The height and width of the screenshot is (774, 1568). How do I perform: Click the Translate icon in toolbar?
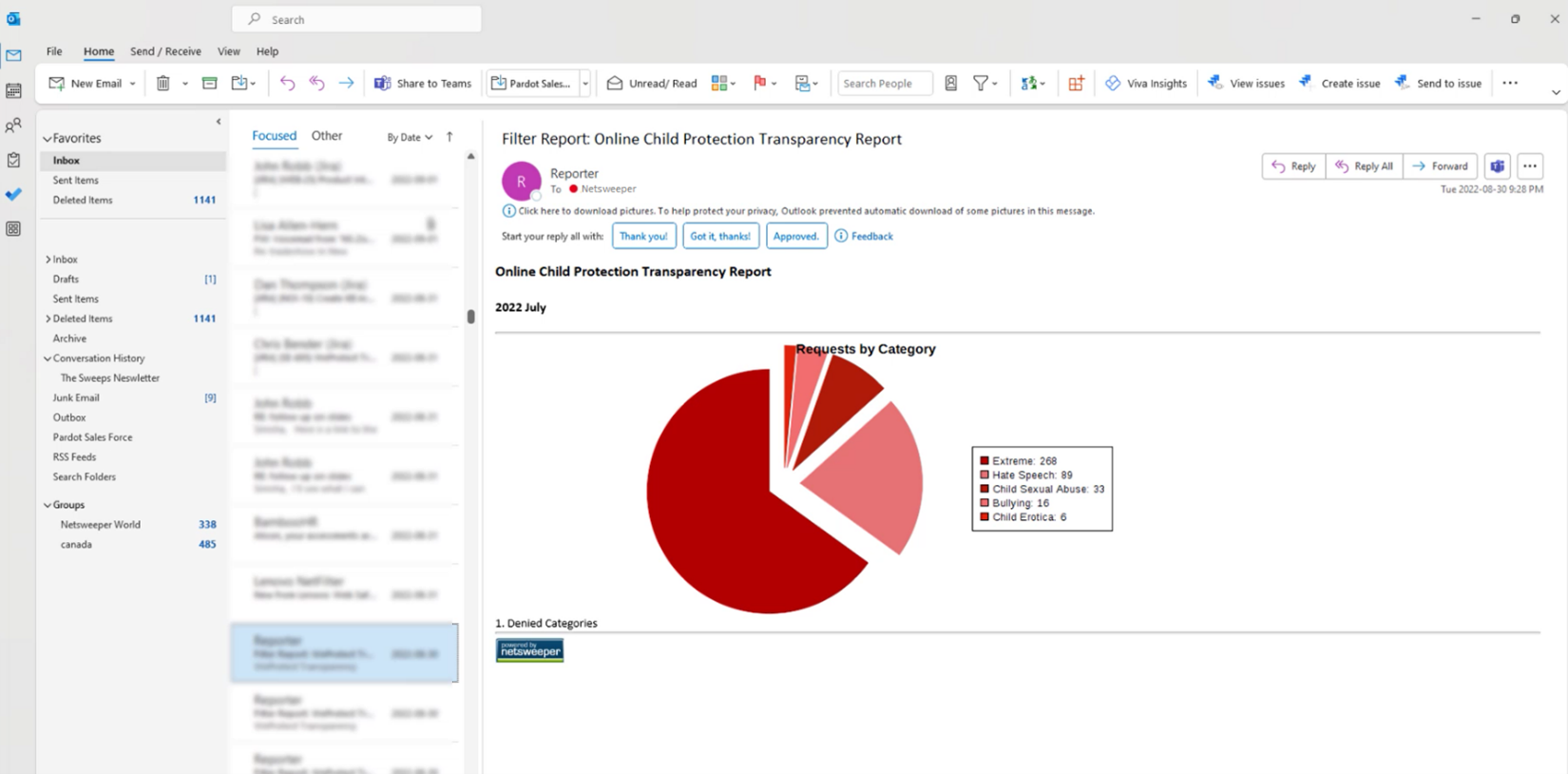pyautogui.click(x=1029, y=84)
